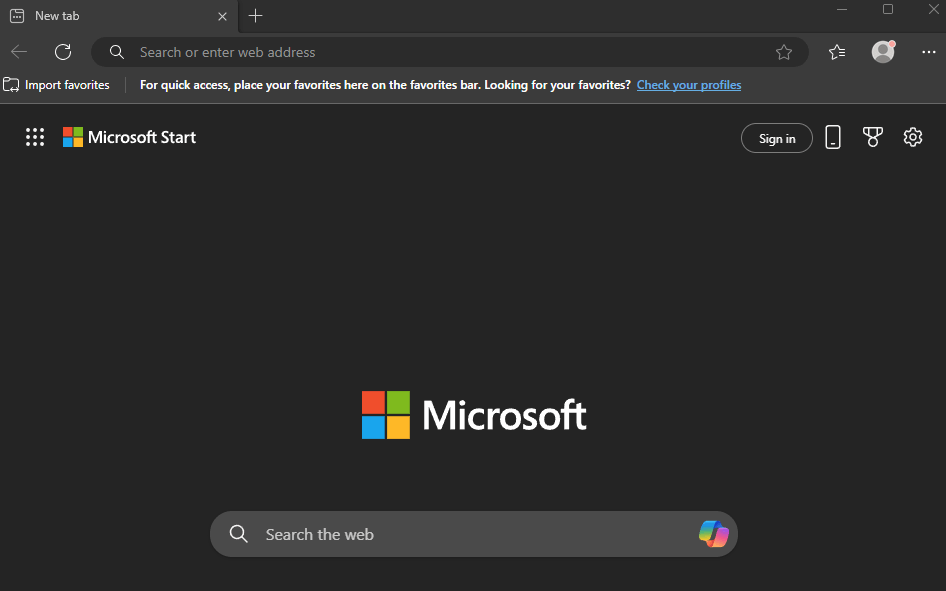Click the Microsoft Start logo
Viewport: 946px width, 591px height.
pos(130,137)
